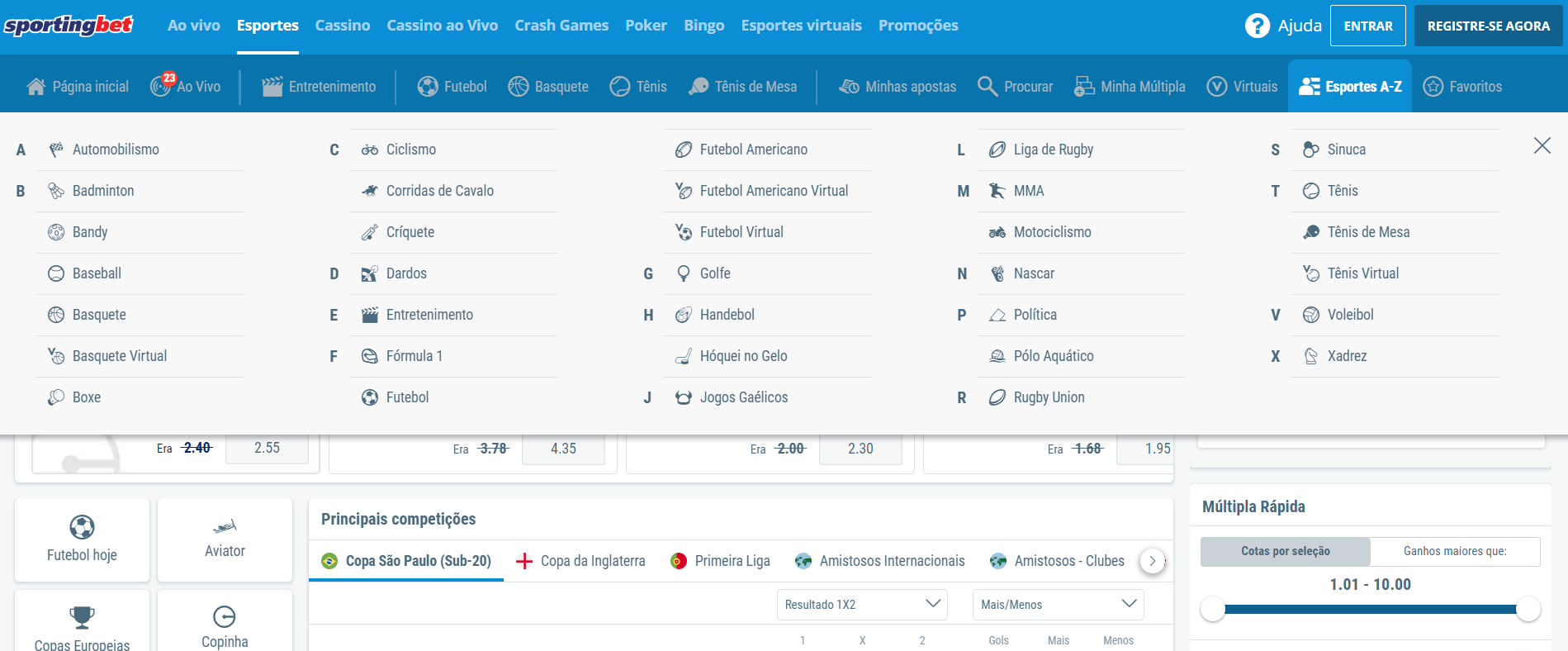Click REGISTRE-SE AGORA button
The image size is (1568, 651).
click(x=1489, y=26)
